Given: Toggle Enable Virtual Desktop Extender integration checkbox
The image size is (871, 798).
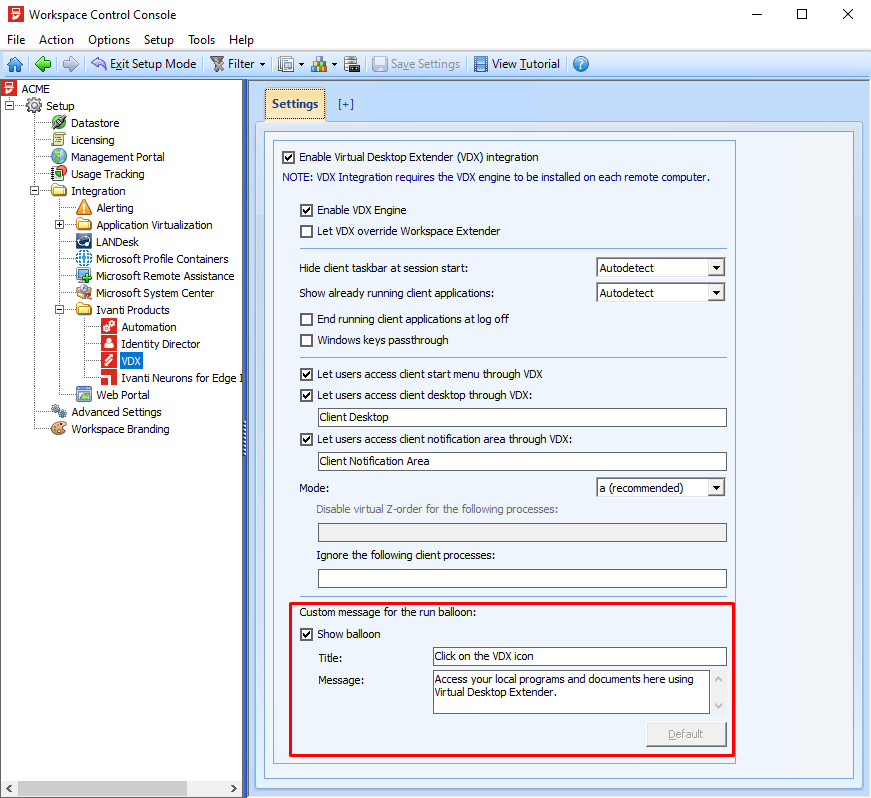Looking at the screenshot, I should click(x=288, y=157).
